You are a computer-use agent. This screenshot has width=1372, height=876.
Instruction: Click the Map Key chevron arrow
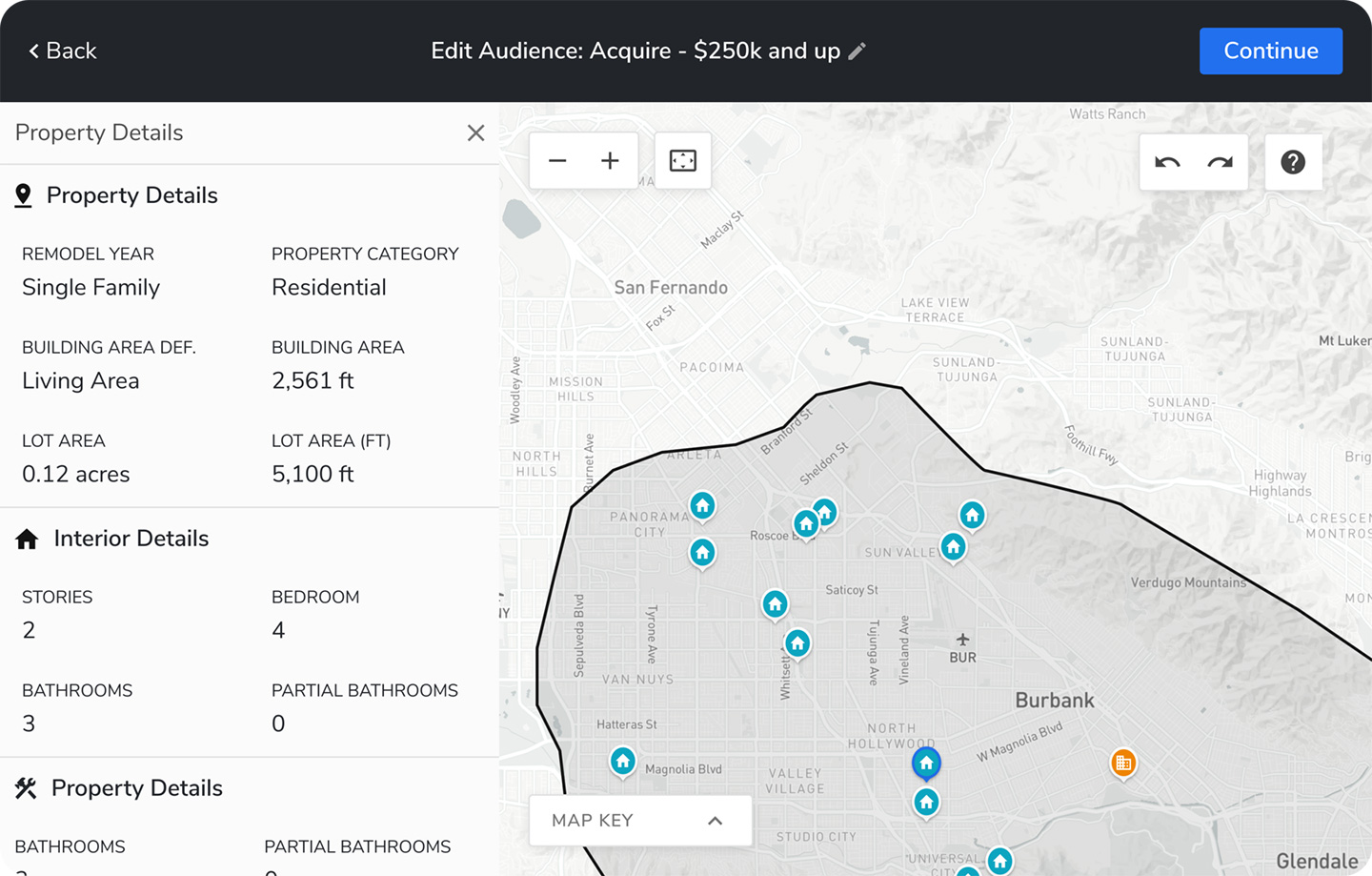(x=716, y=821)
